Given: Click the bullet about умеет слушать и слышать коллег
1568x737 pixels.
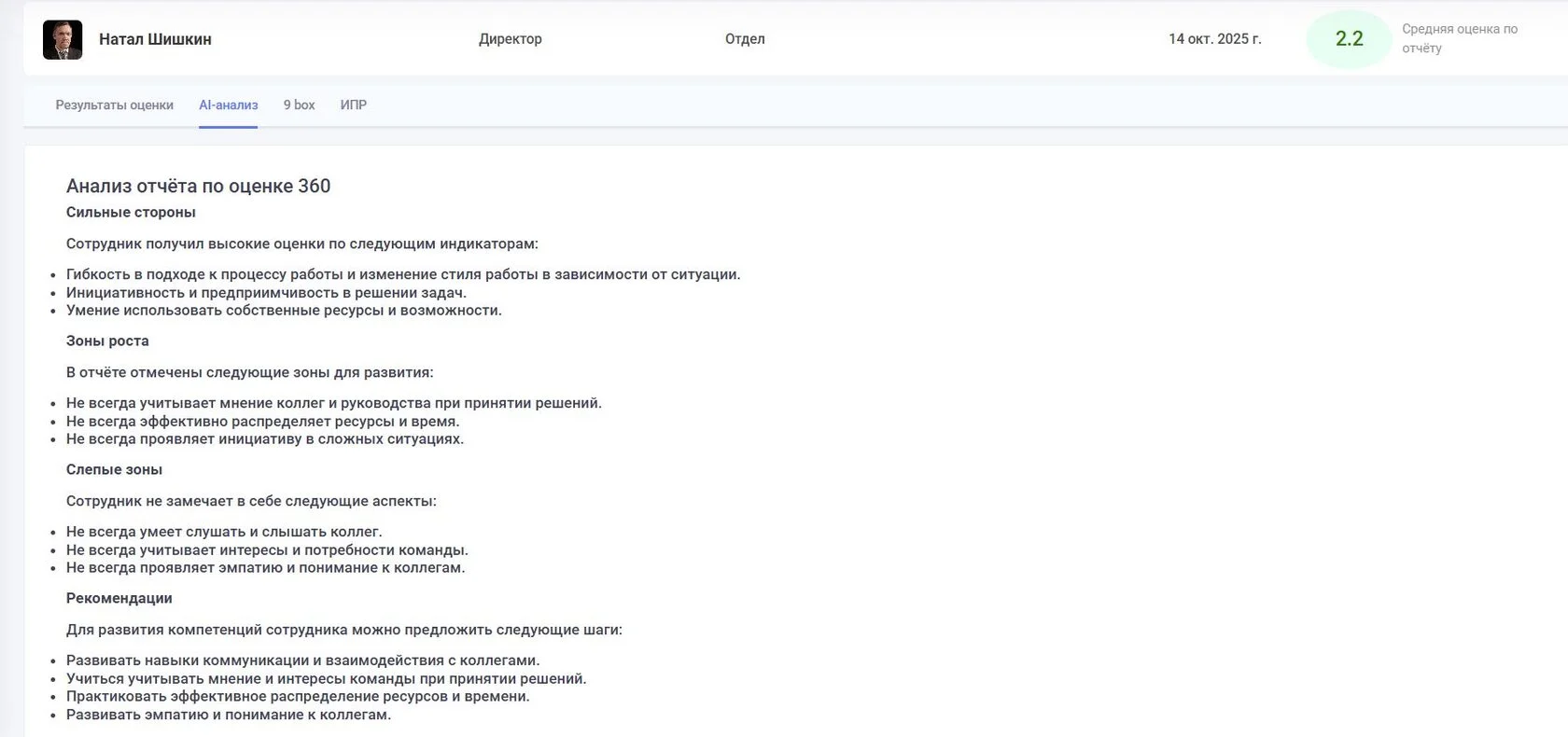Looking at the screenshot, I should 224,532.
